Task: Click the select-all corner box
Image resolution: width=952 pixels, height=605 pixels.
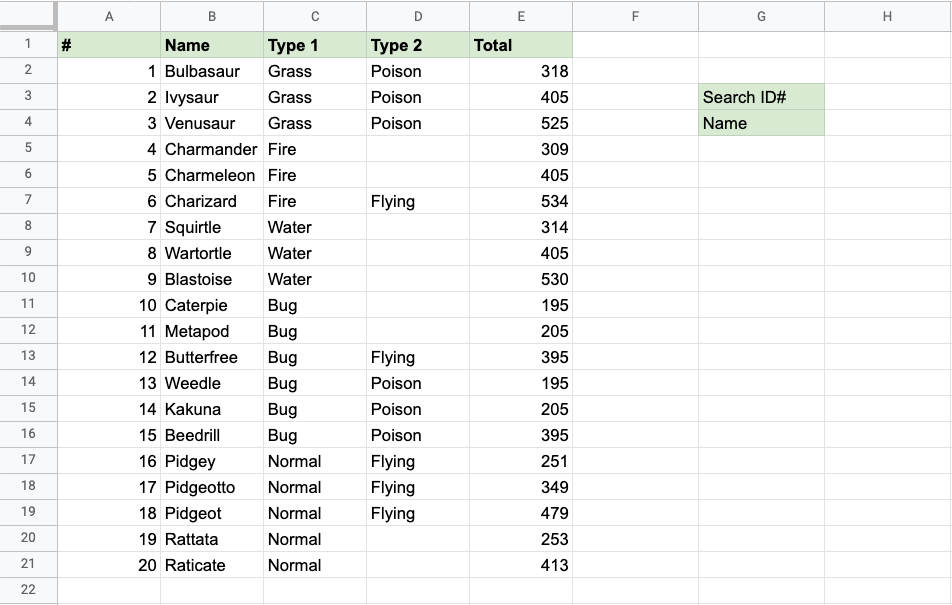Action: 28,16
